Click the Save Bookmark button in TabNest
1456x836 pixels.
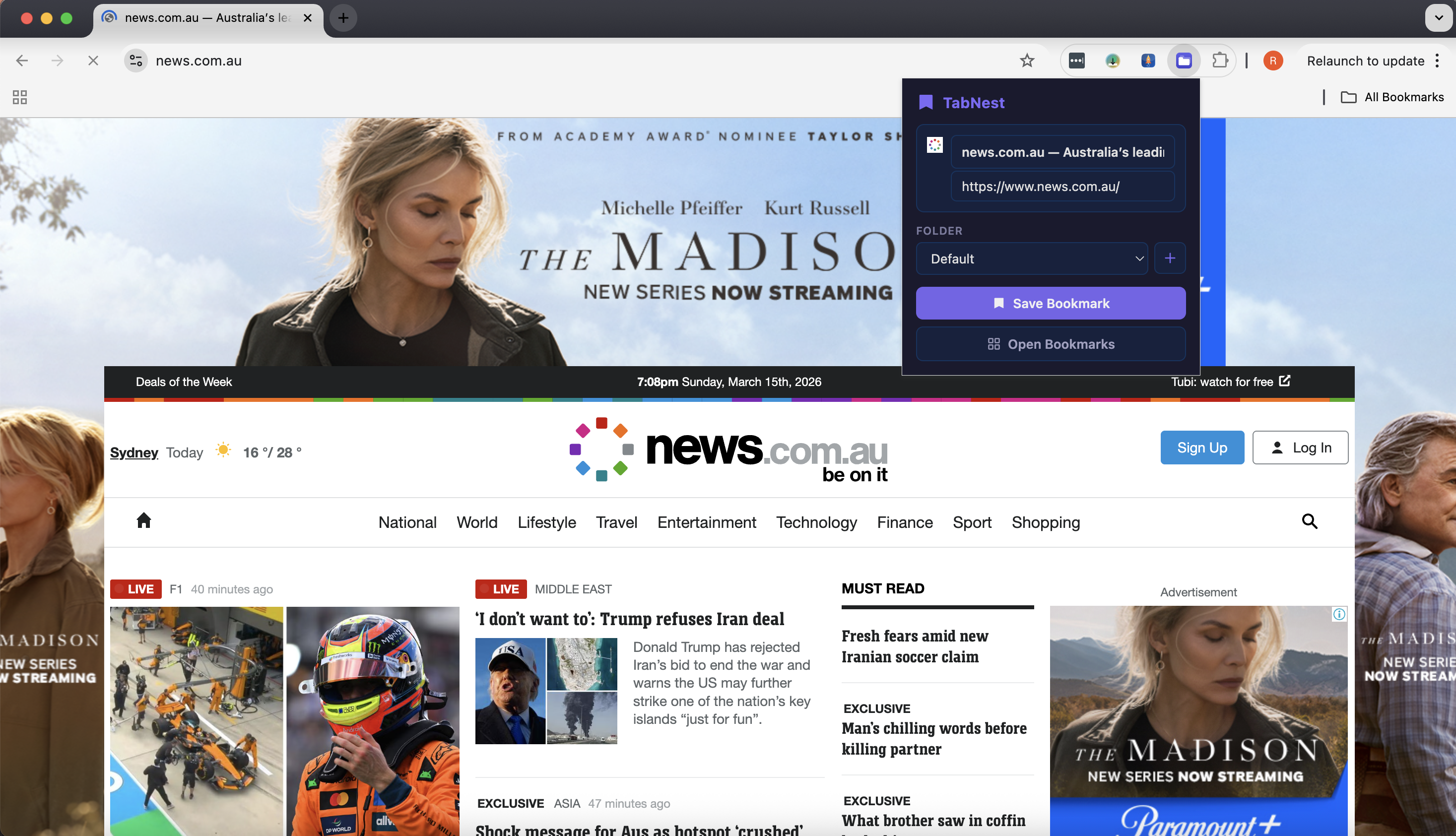(x=1050, y=303)
